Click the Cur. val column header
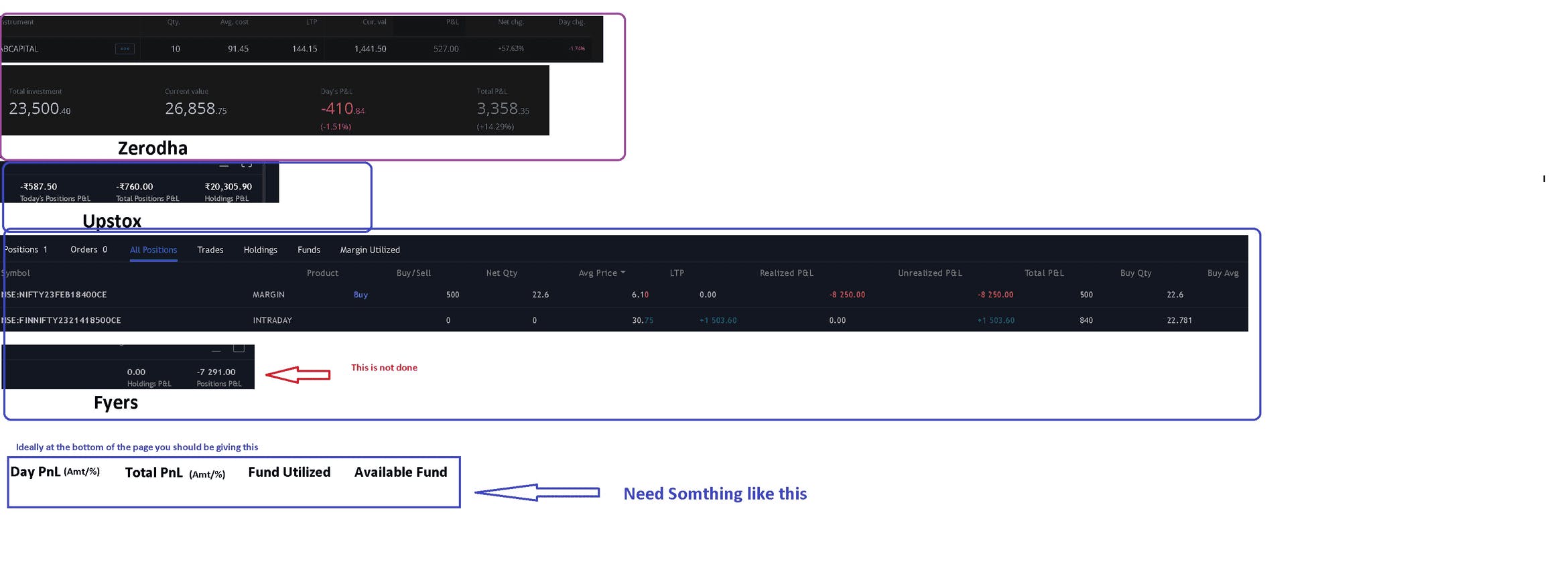Screen dimensions: 1568x570 375,22
